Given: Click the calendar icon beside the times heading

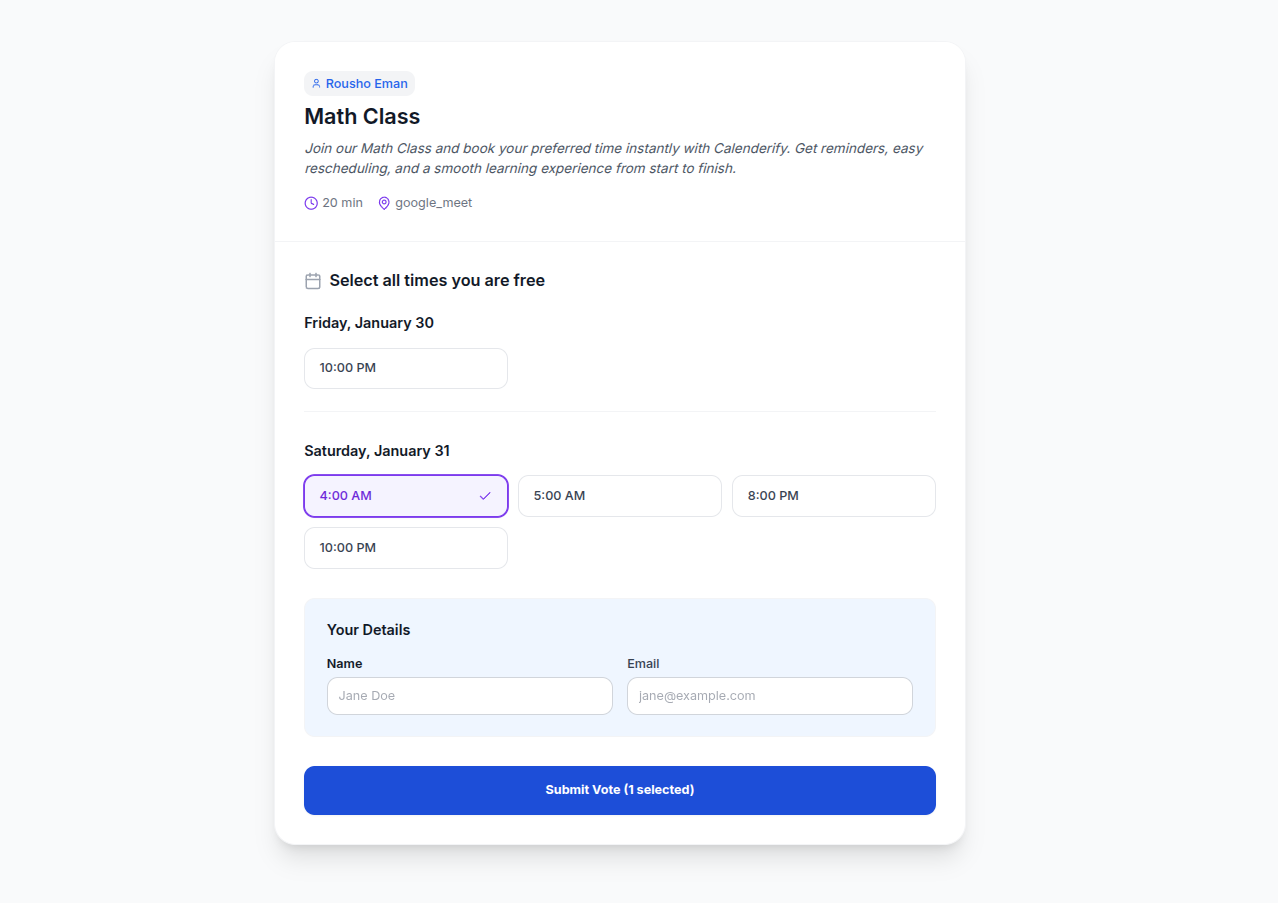Looking at the screenshot, I should pyautogui.click(x=313, y=281).
